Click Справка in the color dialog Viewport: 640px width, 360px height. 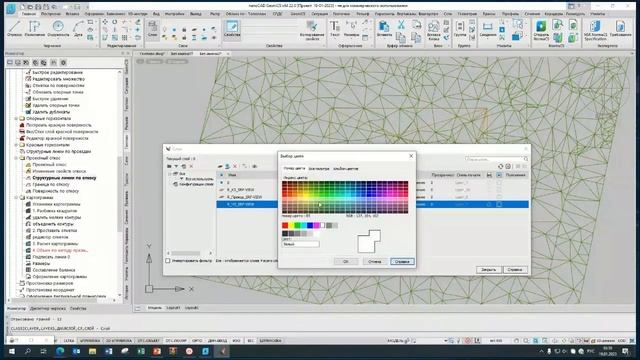[402, 262]
